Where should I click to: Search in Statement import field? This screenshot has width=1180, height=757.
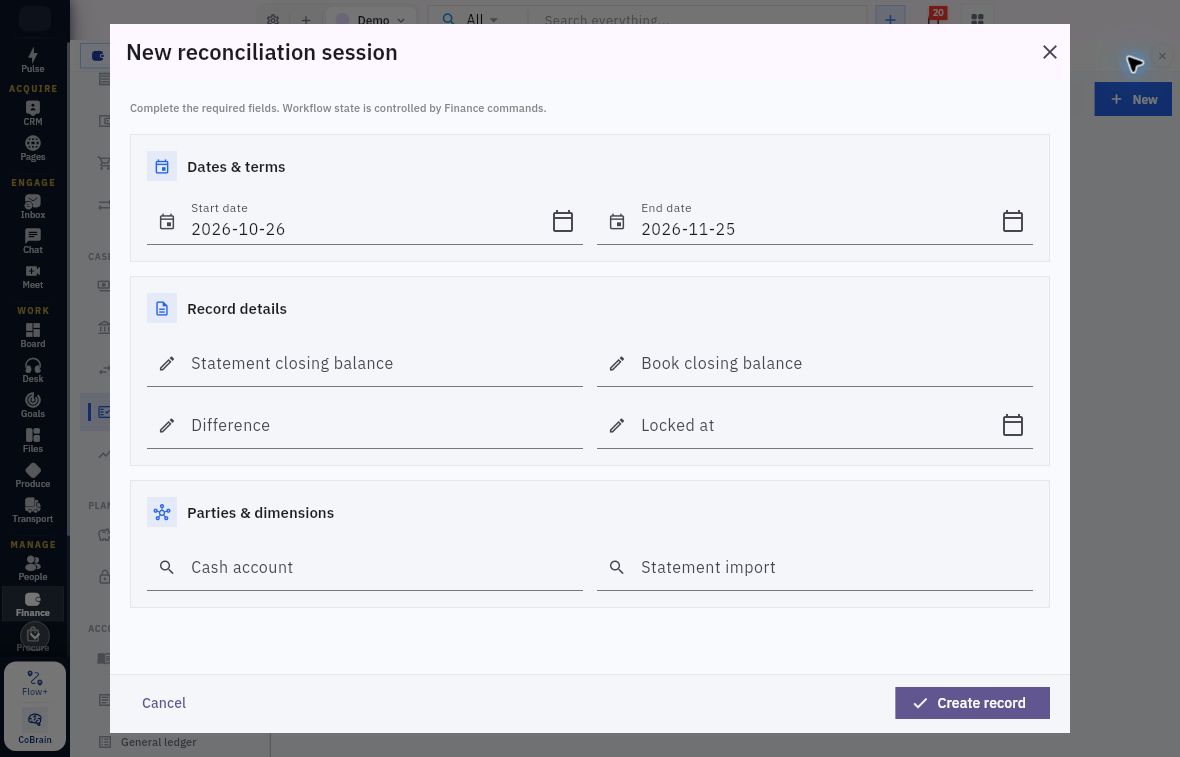[814, 567]
